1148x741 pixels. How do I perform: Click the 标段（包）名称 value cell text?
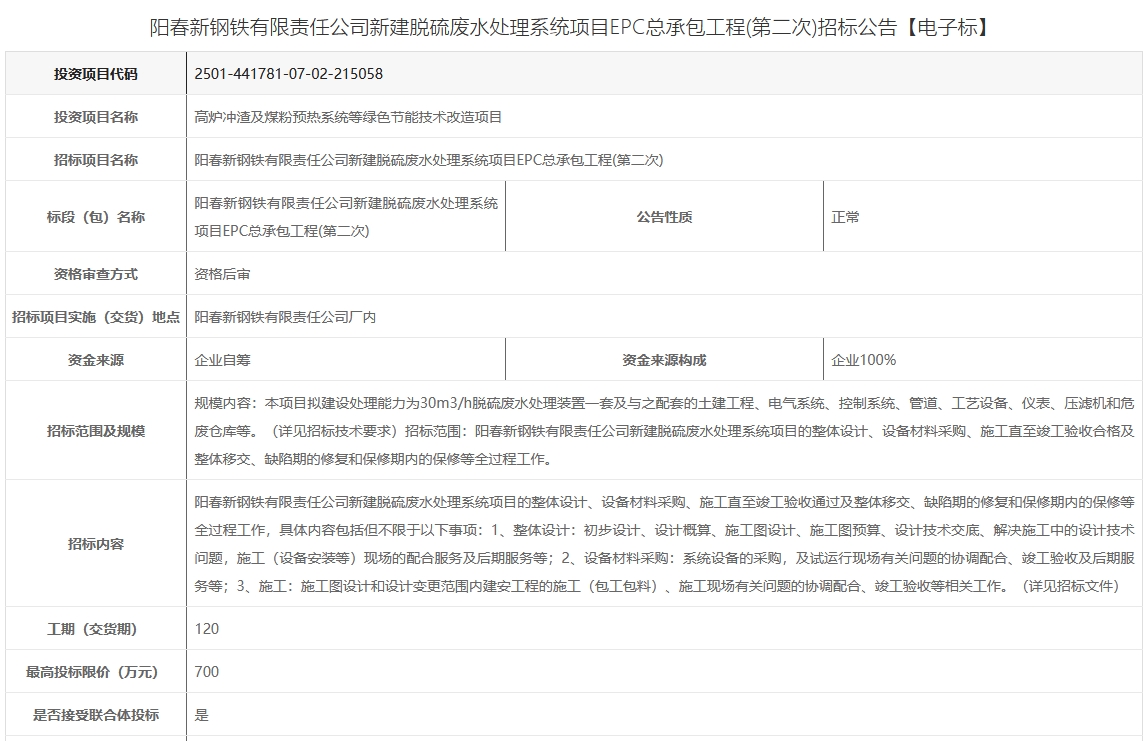[x=346, y=217]
